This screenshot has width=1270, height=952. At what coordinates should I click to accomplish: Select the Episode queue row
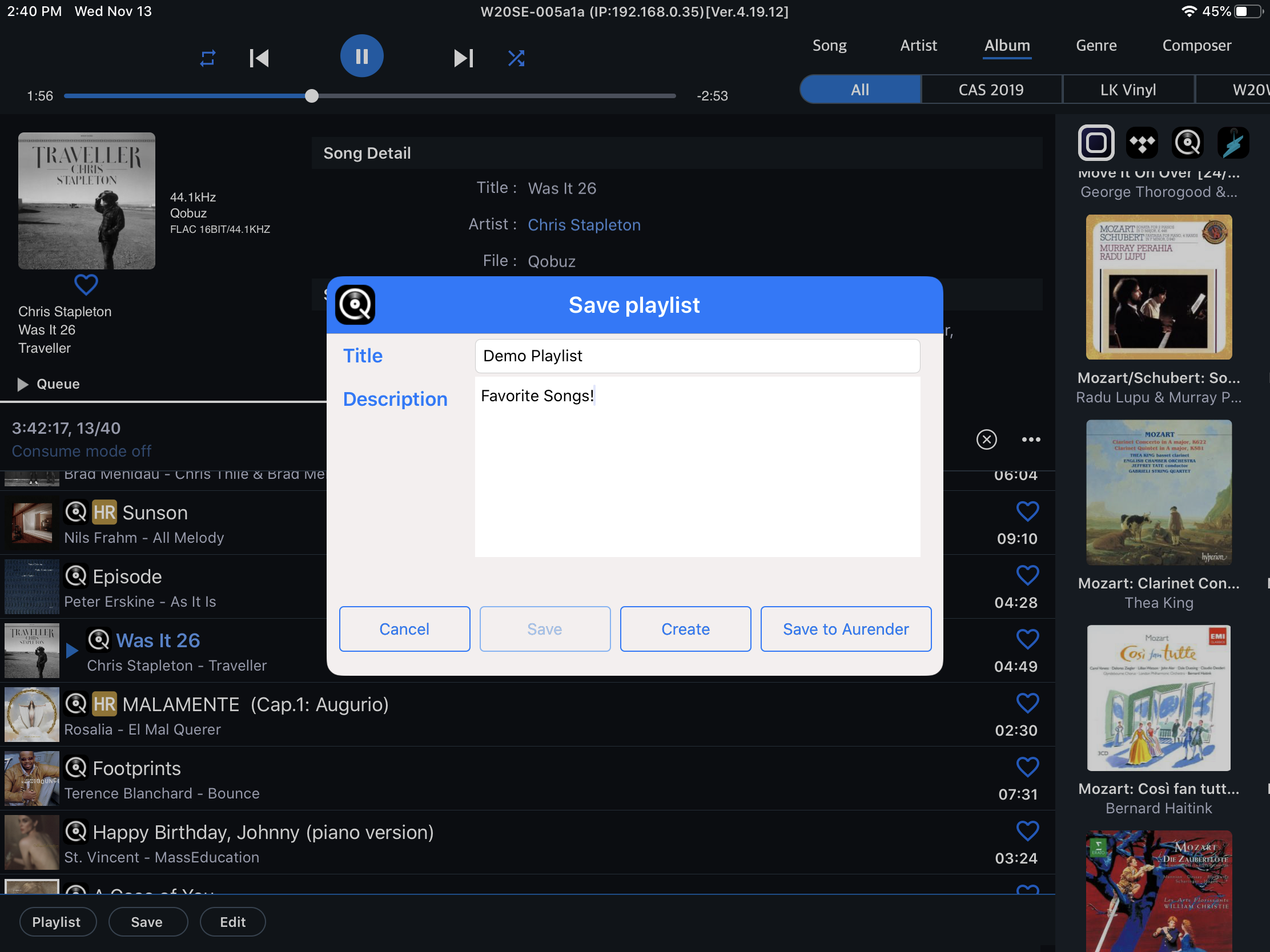pos(528,587)
